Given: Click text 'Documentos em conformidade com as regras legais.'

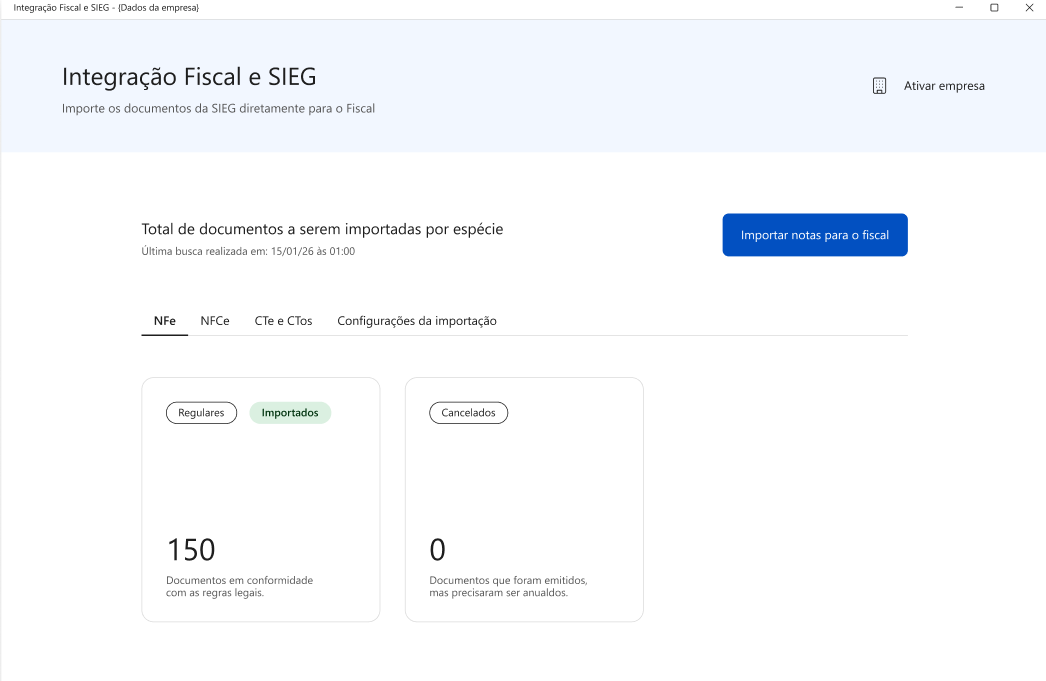Looking at the screenshot, I should click(239, 586).
